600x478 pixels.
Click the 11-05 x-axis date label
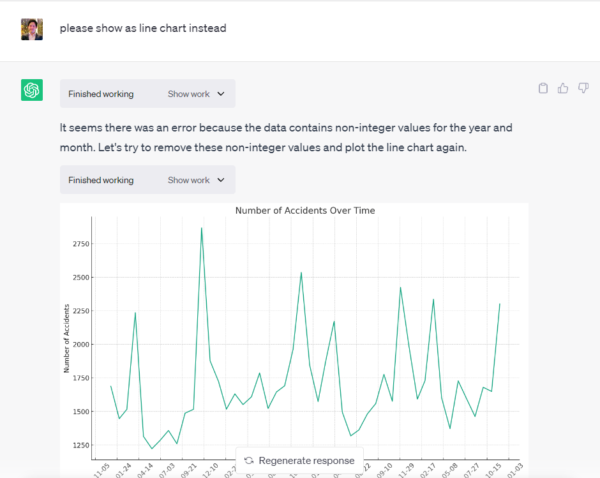101,469
